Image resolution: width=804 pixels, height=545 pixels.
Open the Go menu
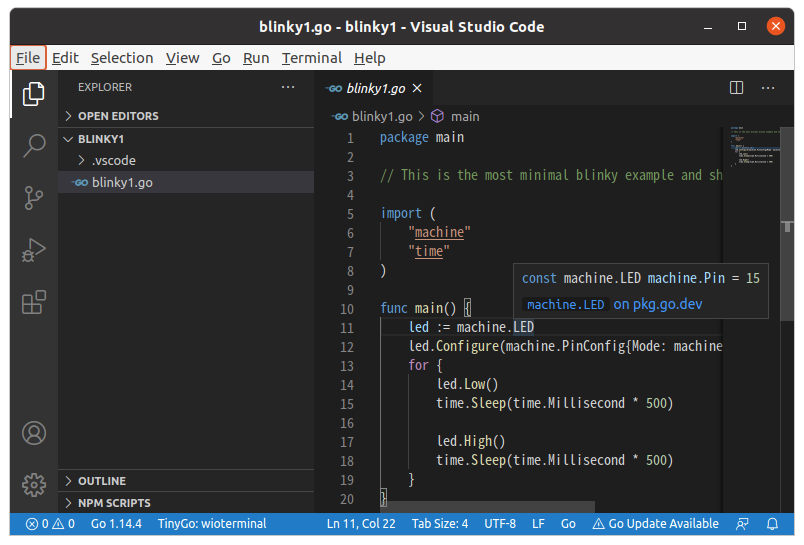tap(221, 58)
